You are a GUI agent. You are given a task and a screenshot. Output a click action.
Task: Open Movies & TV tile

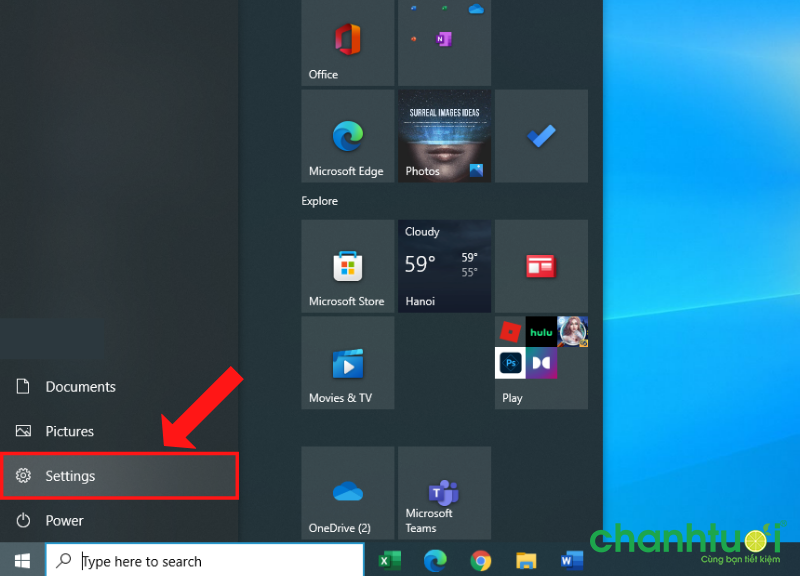pos(347,363)
